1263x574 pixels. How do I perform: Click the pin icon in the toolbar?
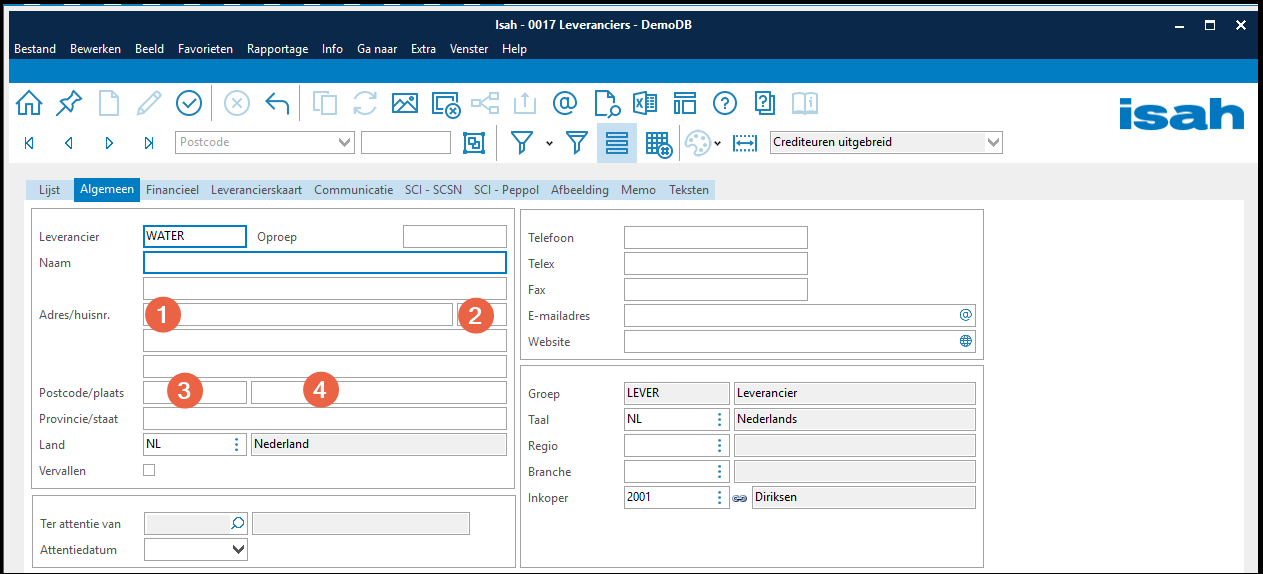coord(69,103)
